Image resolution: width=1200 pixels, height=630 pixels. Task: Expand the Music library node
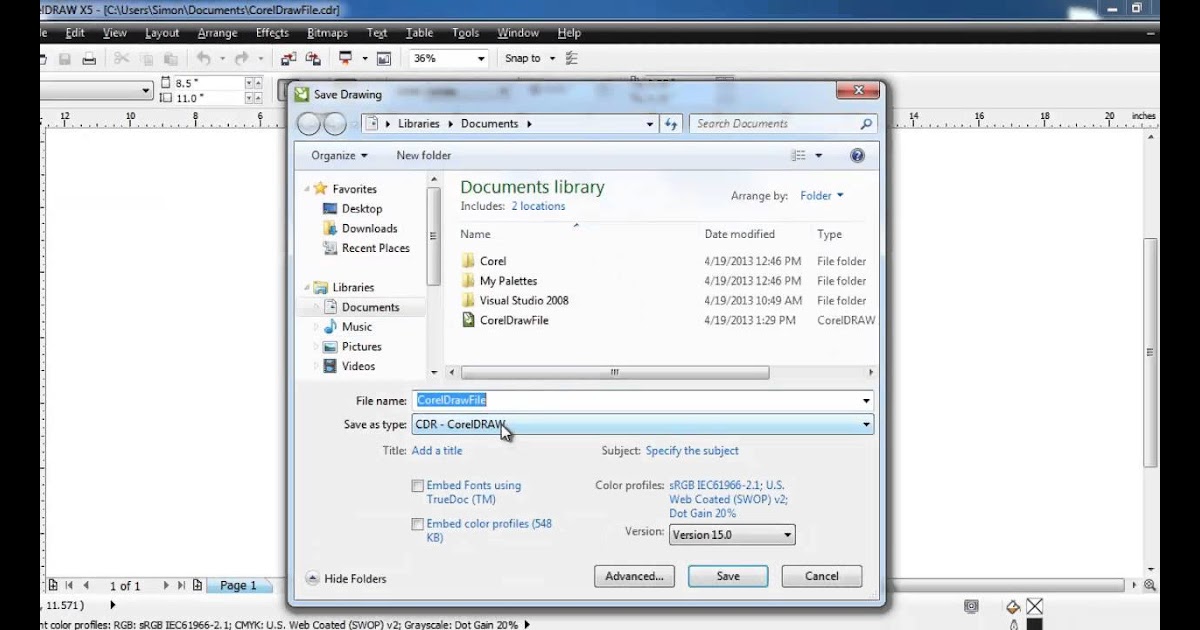click(316, 327)
